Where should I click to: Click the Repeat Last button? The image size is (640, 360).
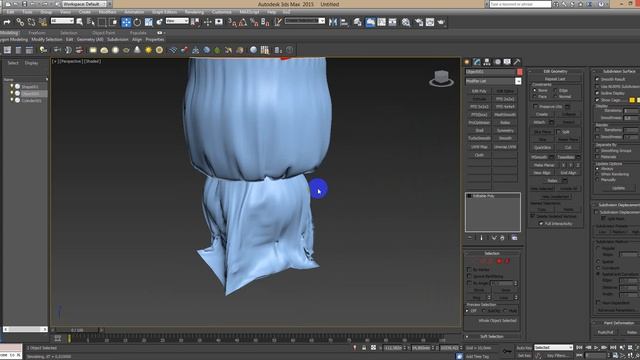(x=555, y=79)
